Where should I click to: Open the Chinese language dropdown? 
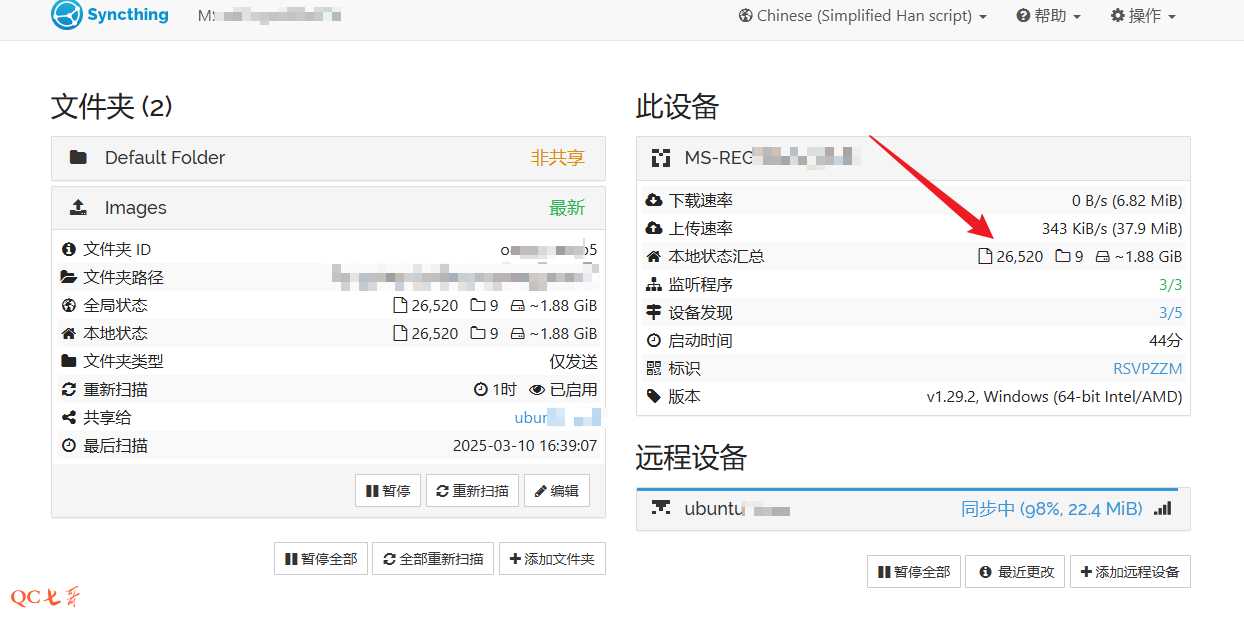862,16
